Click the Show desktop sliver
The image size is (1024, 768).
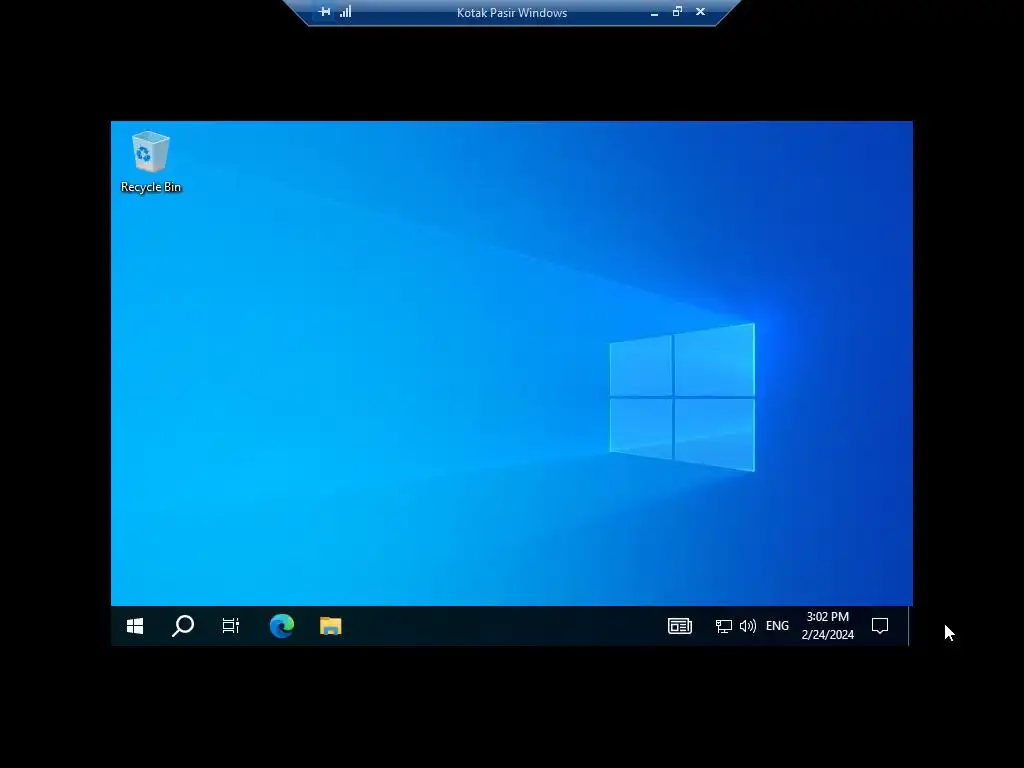910,626
